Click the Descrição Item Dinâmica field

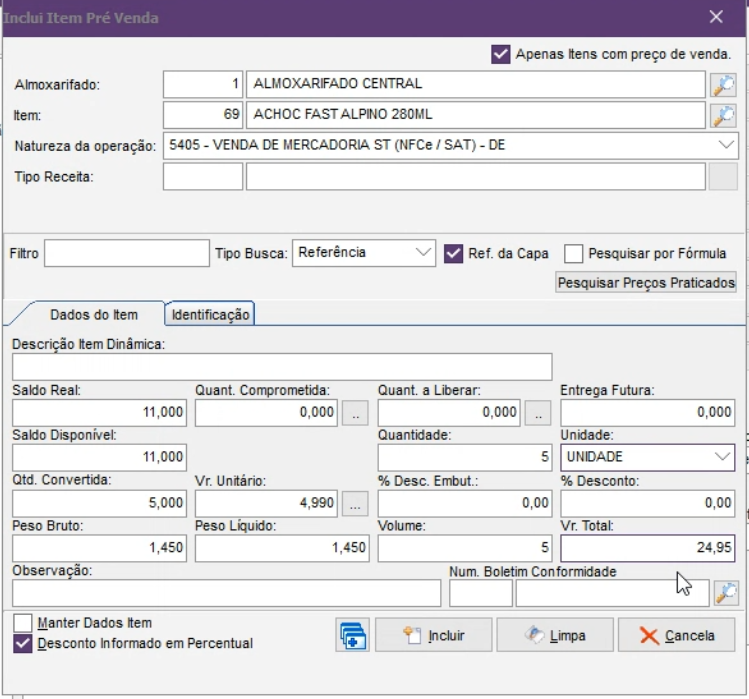pos(282,367)
